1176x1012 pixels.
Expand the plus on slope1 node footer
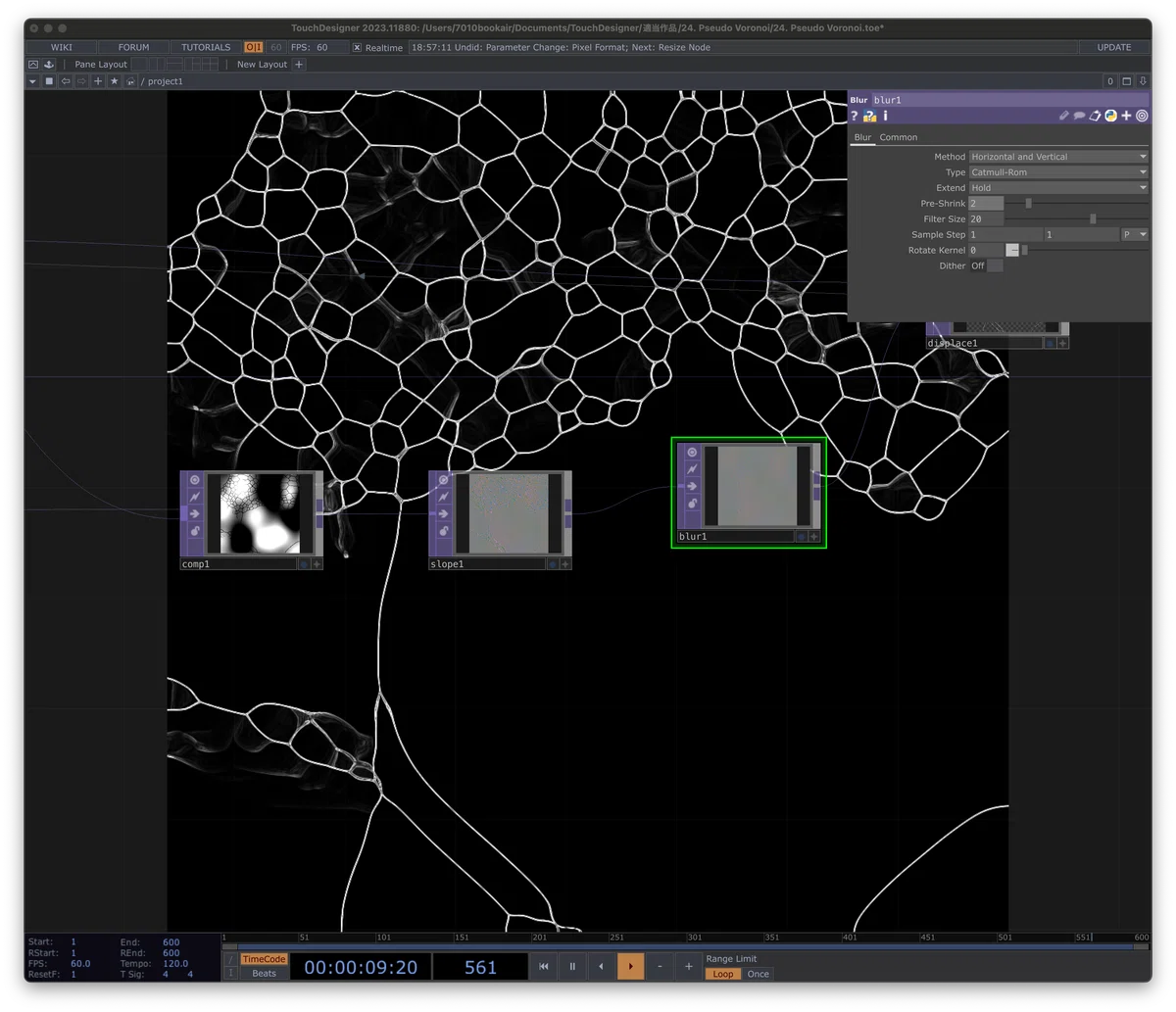tap(565, 564)
